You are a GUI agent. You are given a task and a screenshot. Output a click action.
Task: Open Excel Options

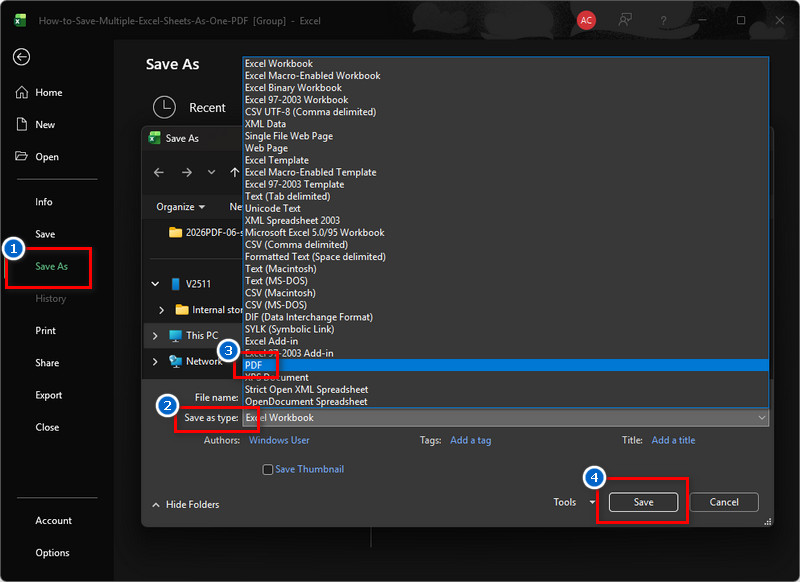point(52,552)
